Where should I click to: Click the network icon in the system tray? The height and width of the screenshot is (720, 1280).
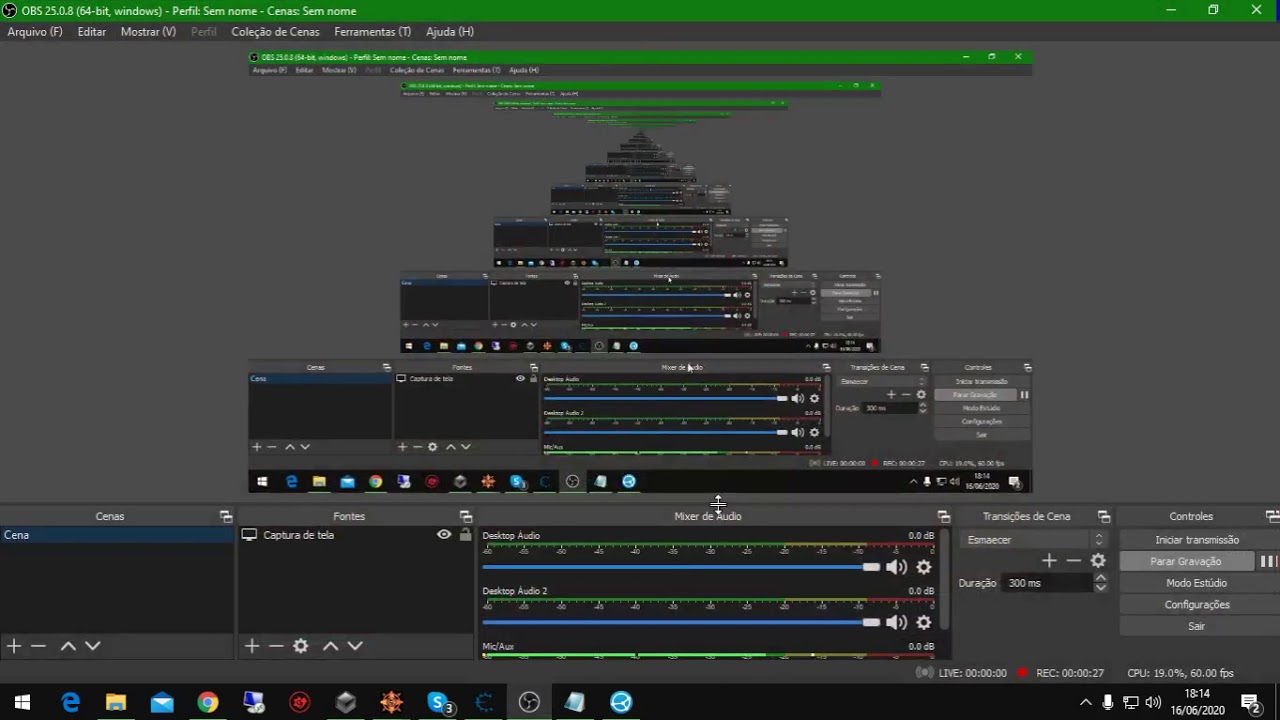tap(1131, 702)
